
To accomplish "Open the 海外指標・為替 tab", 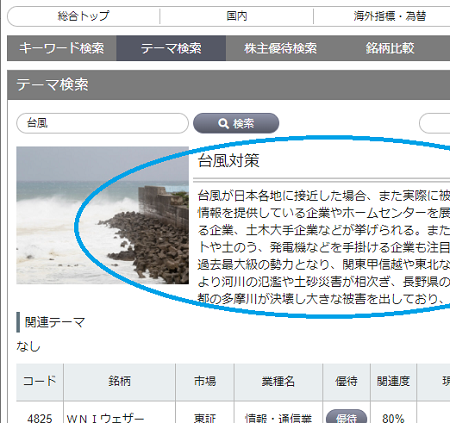I will [389, 16].
